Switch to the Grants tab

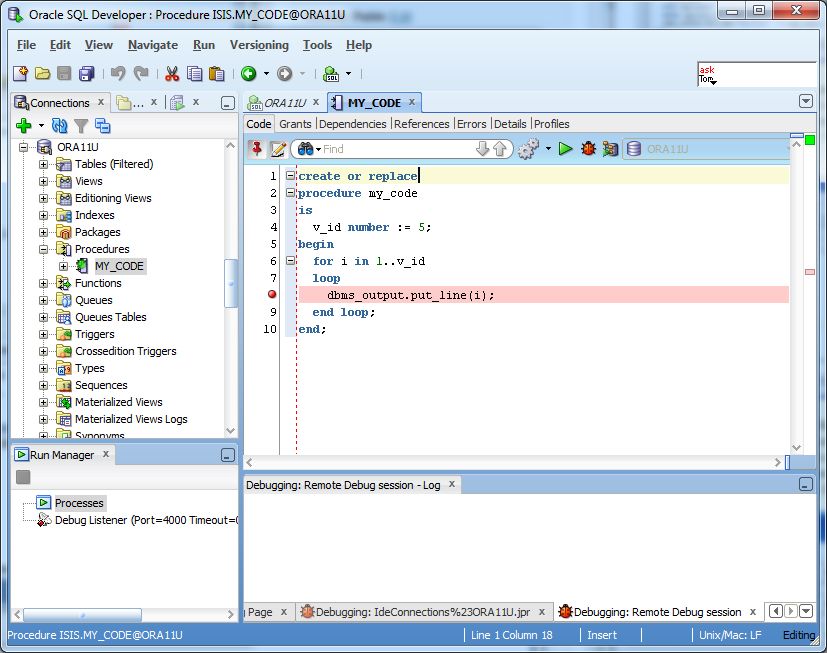[x=295, y=124]
